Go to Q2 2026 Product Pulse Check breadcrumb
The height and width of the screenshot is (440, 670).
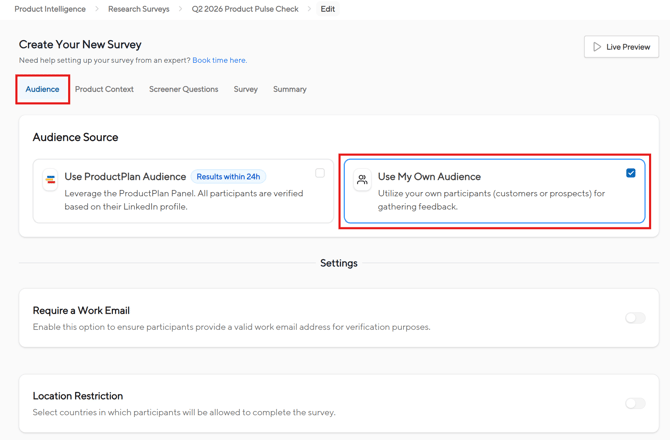[245, 9]
